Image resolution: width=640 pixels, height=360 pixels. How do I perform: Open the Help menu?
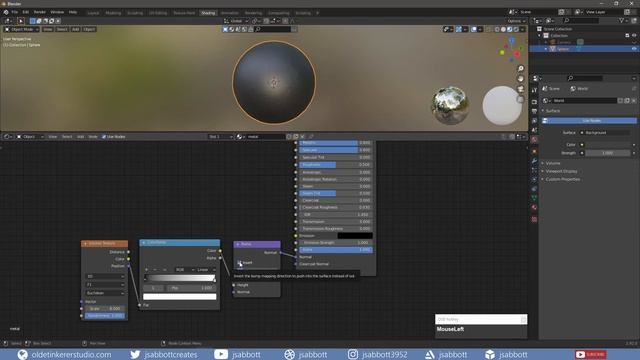coord(73,12)
